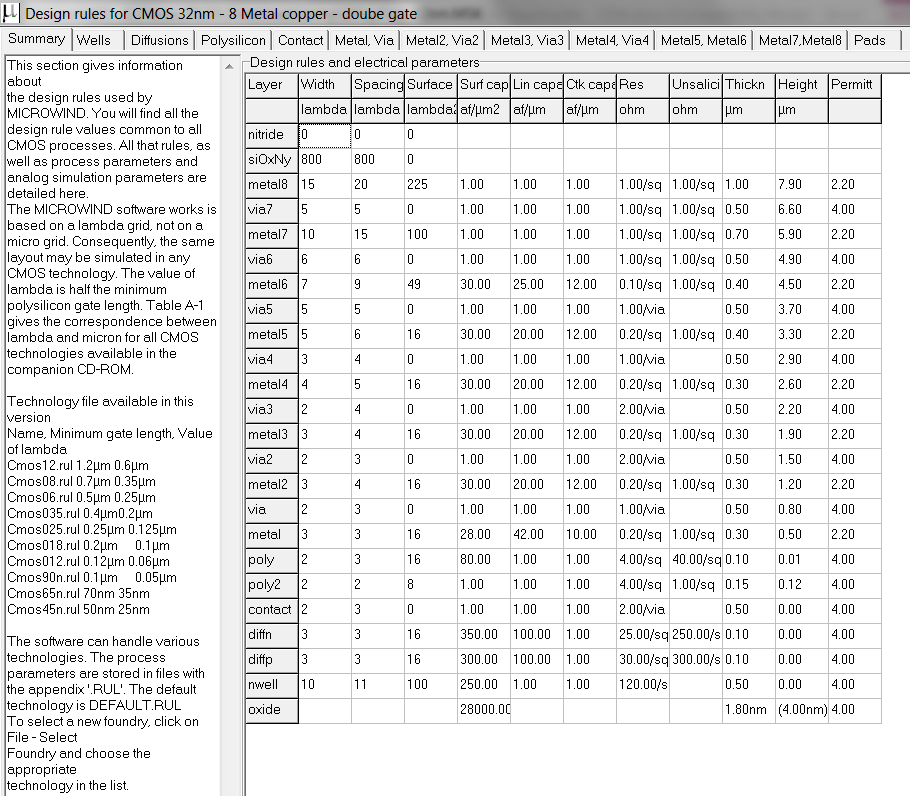
Task: Click the metal3 row header
Action: coord(272,434)
